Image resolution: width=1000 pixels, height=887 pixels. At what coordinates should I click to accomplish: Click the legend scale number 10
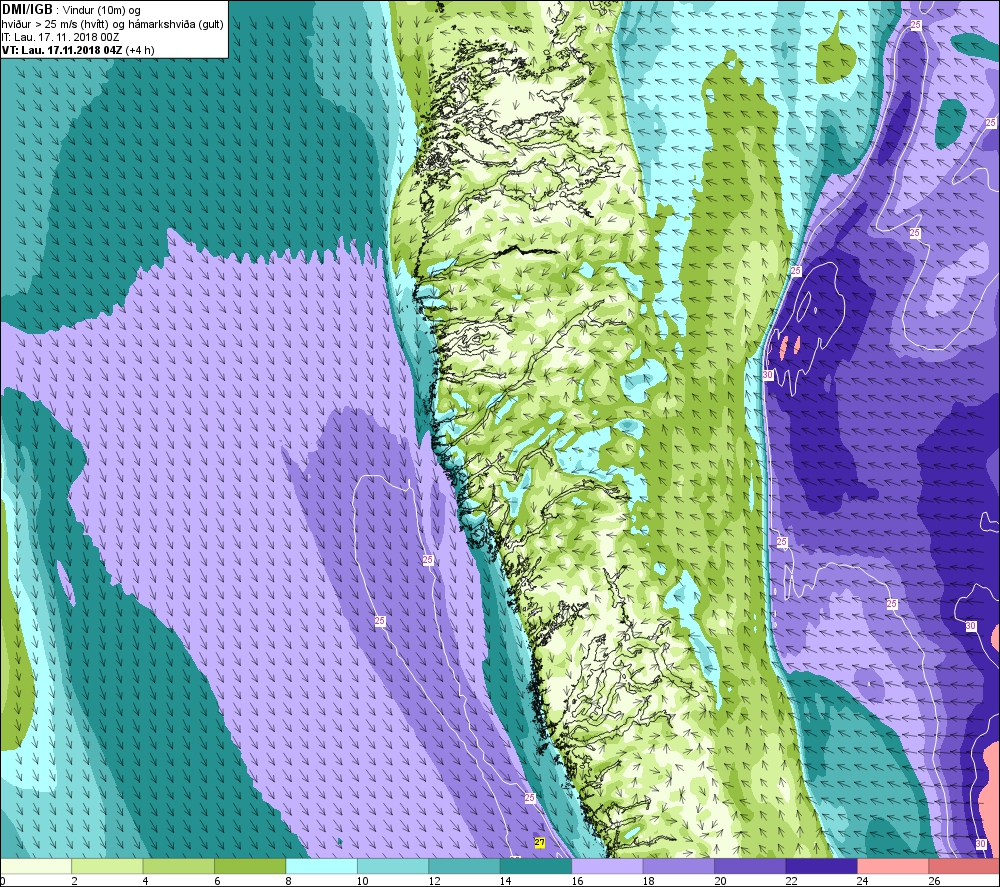tap(362, 881)
